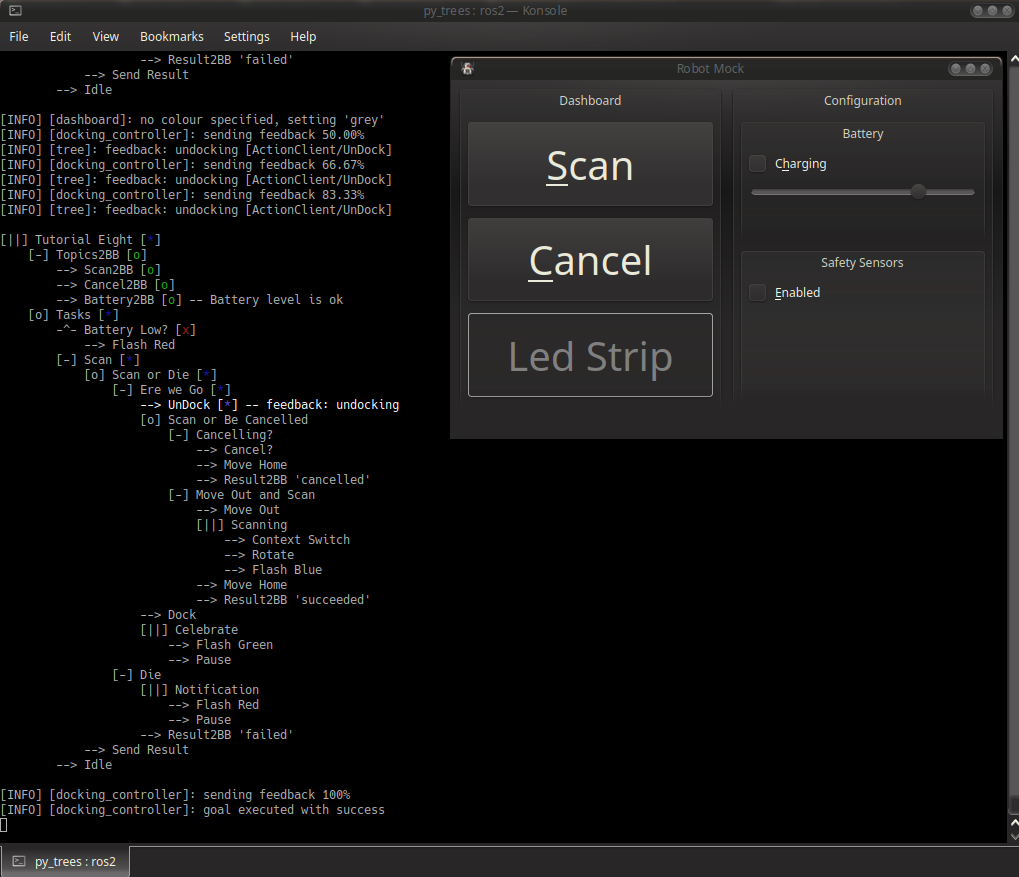The image size is (1019, 877).
Task: Click the 'Ere we Go' tree line
Action: tap(172, 390)
